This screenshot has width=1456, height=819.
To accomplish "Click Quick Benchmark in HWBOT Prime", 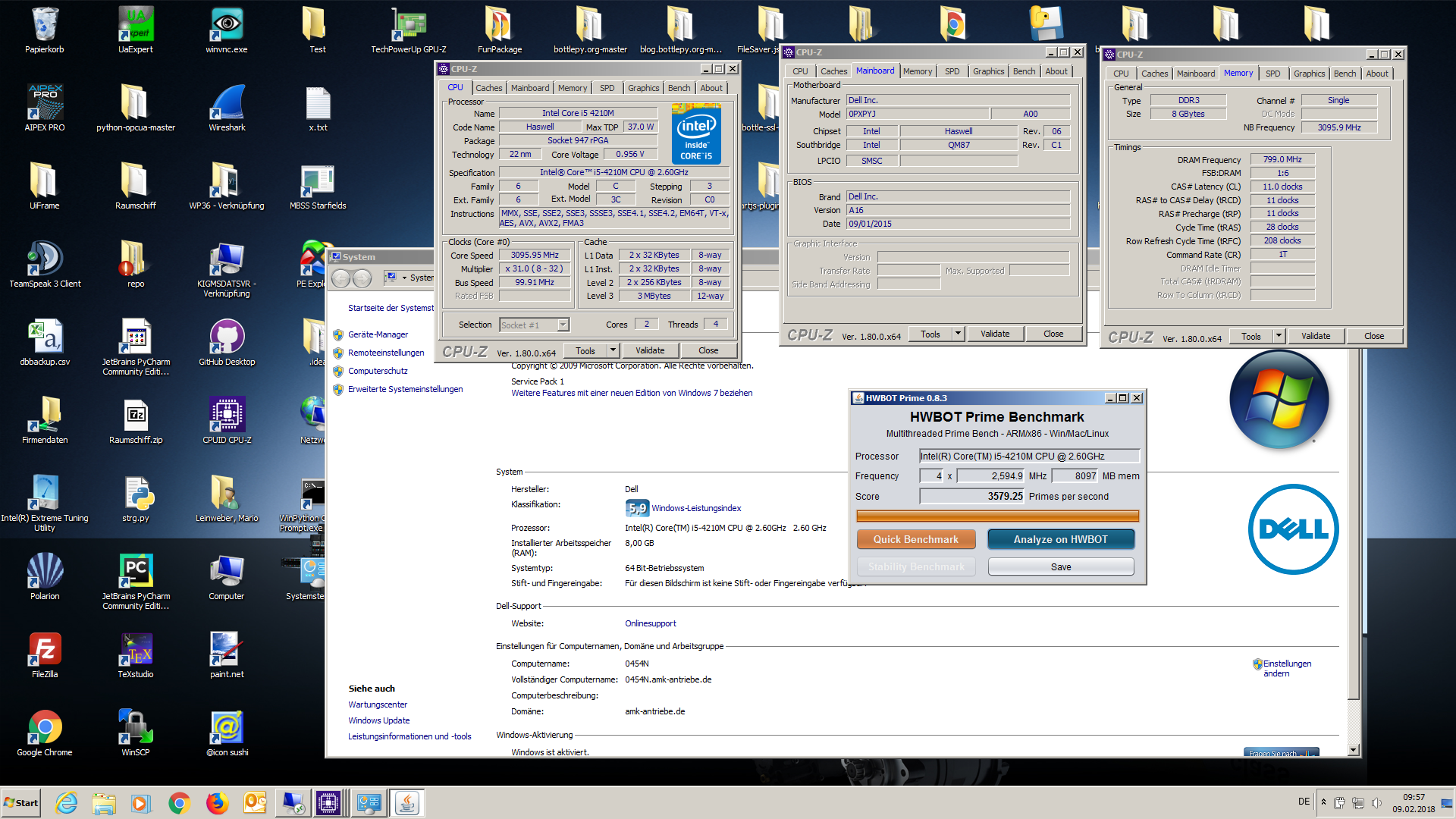I will point(916,539).
